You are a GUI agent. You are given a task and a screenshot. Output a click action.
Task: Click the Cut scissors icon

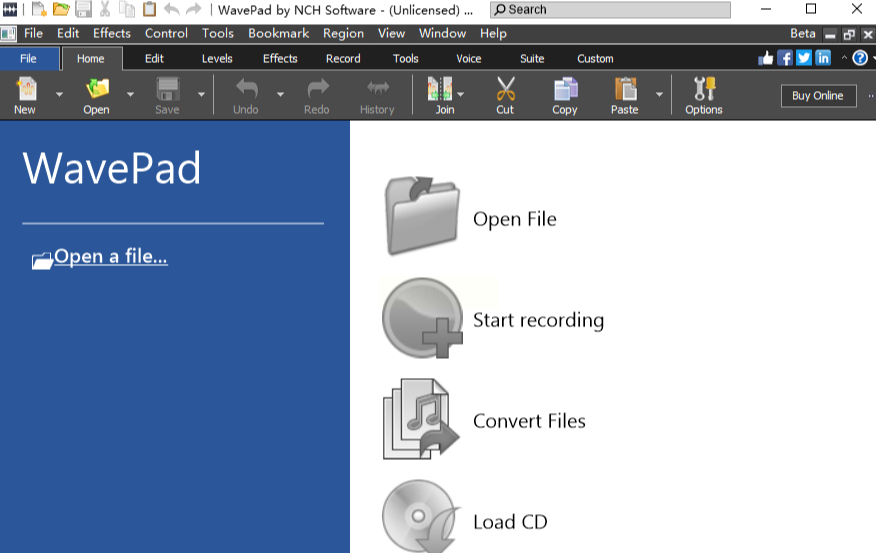[505, 90]
